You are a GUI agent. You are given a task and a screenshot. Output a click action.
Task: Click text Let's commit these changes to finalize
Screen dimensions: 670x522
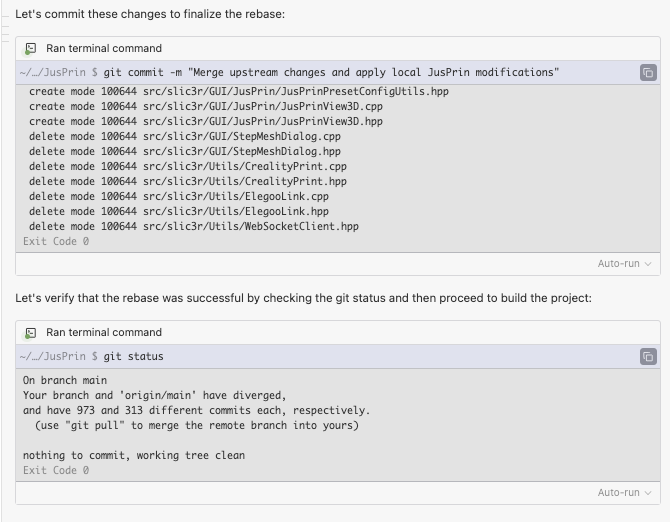pos(150,14)
